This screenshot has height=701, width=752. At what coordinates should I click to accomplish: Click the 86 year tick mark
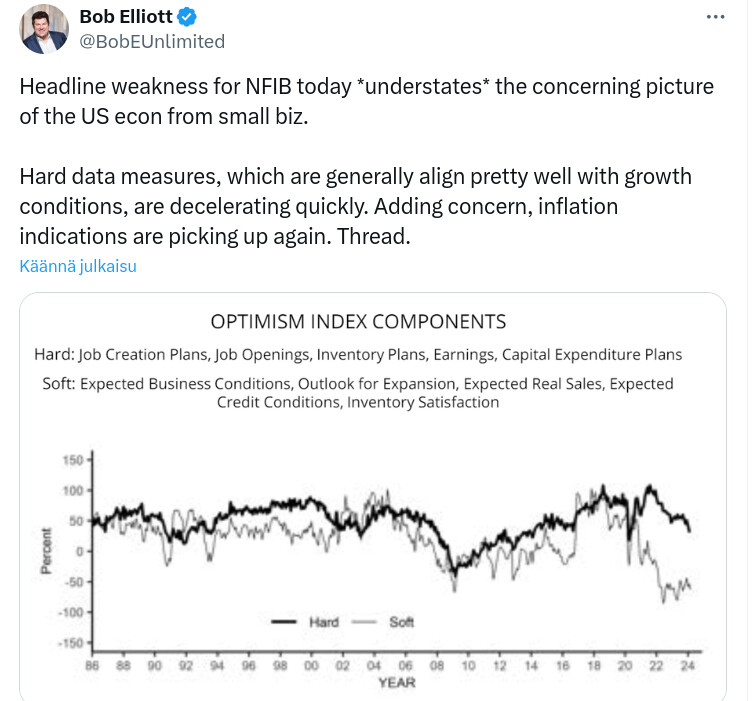(92, 666)
